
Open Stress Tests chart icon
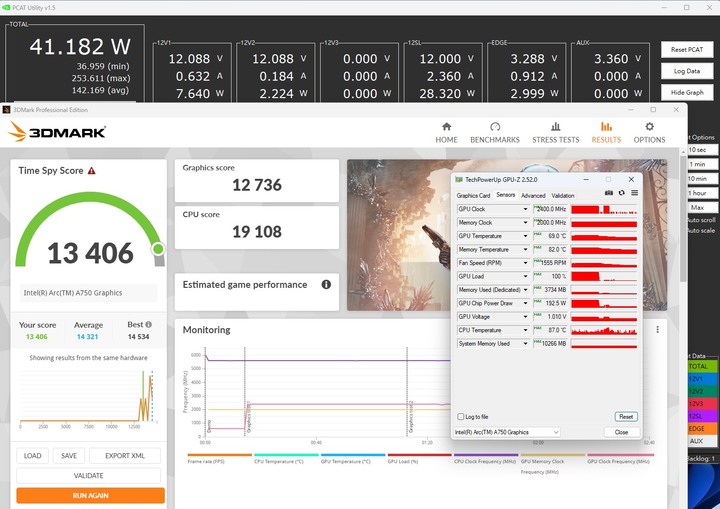tap(556, 127)
